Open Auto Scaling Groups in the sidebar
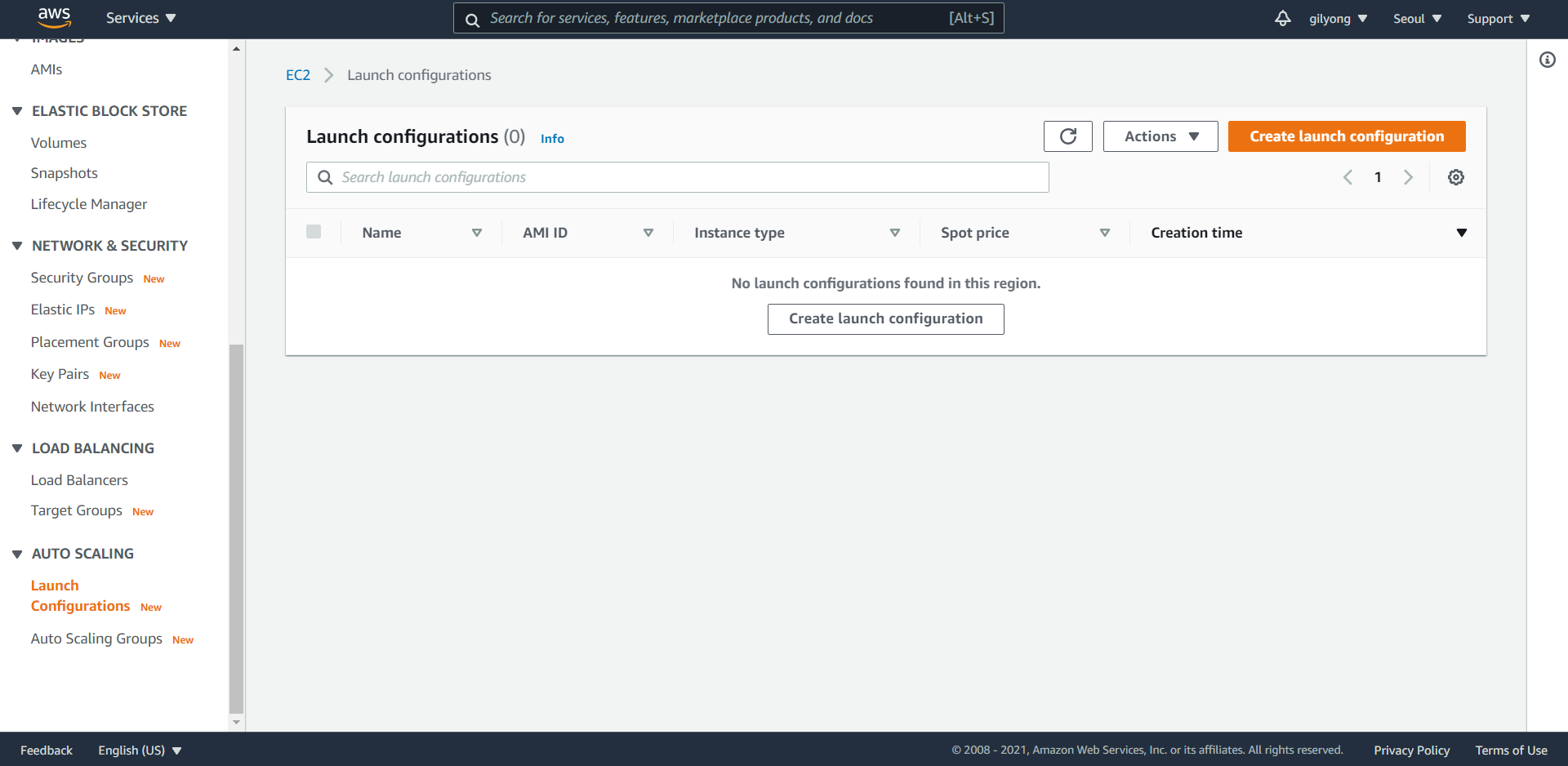Image resolution: width=1568 pixels, height=766 pixels. (96, 639)
